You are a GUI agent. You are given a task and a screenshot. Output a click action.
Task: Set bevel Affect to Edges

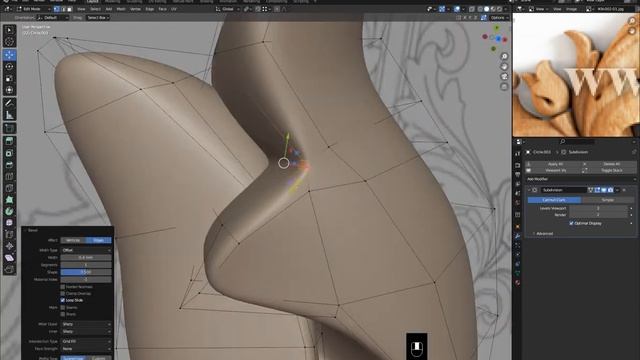(98, 240)
